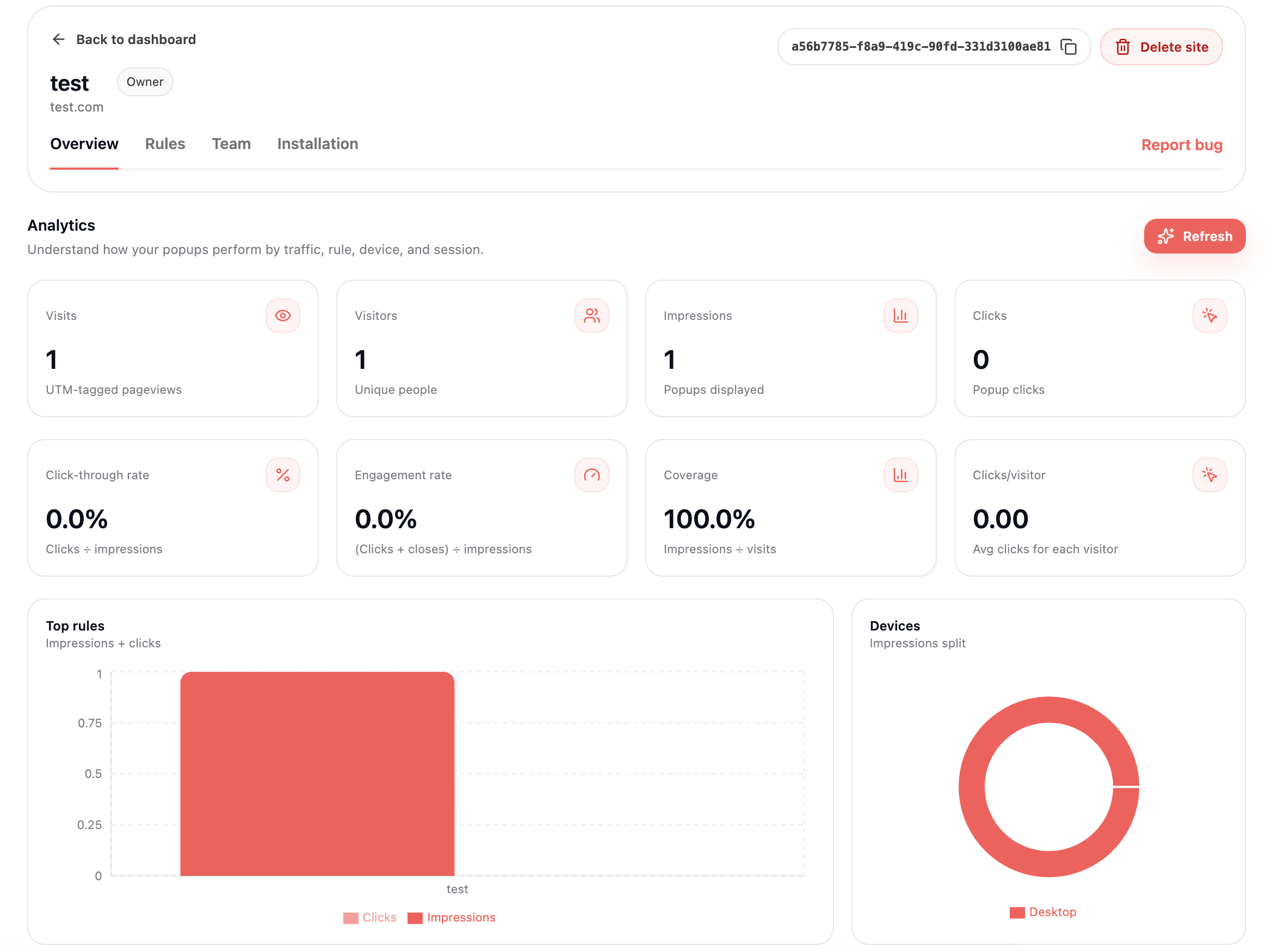
Task: Click the cursor icon on Clicks/visitor card
Action: (1210, 475)
